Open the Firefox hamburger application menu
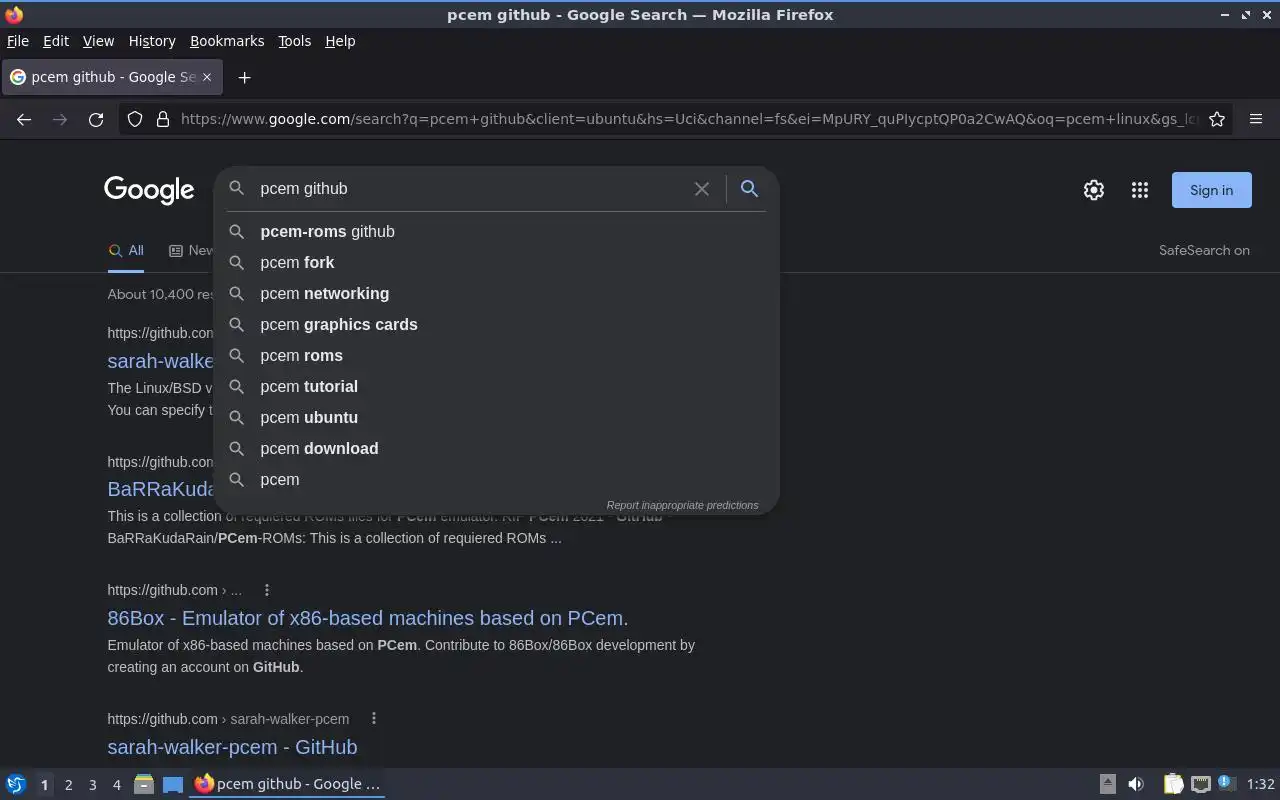Screen dimensions: 1280x800 (x=1256, y=119)
